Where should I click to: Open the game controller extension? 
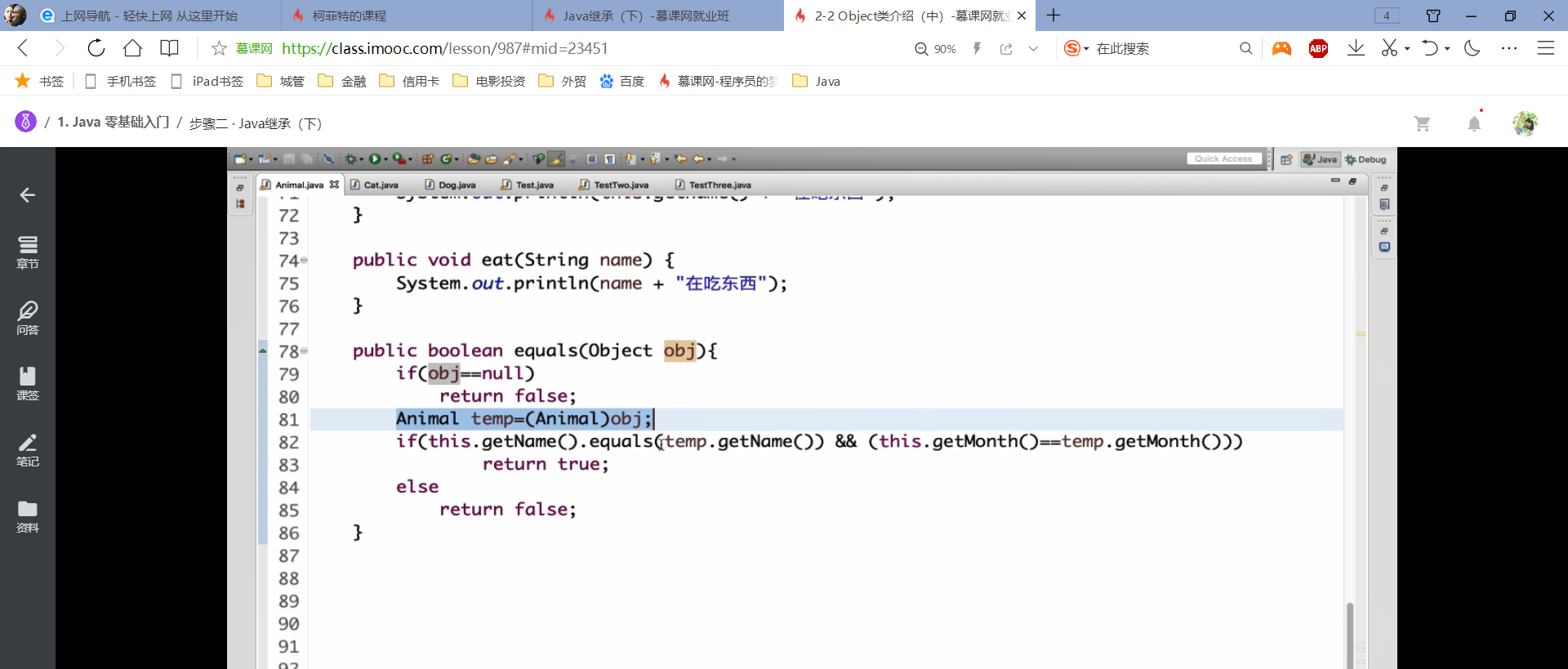pos(1281,48)
